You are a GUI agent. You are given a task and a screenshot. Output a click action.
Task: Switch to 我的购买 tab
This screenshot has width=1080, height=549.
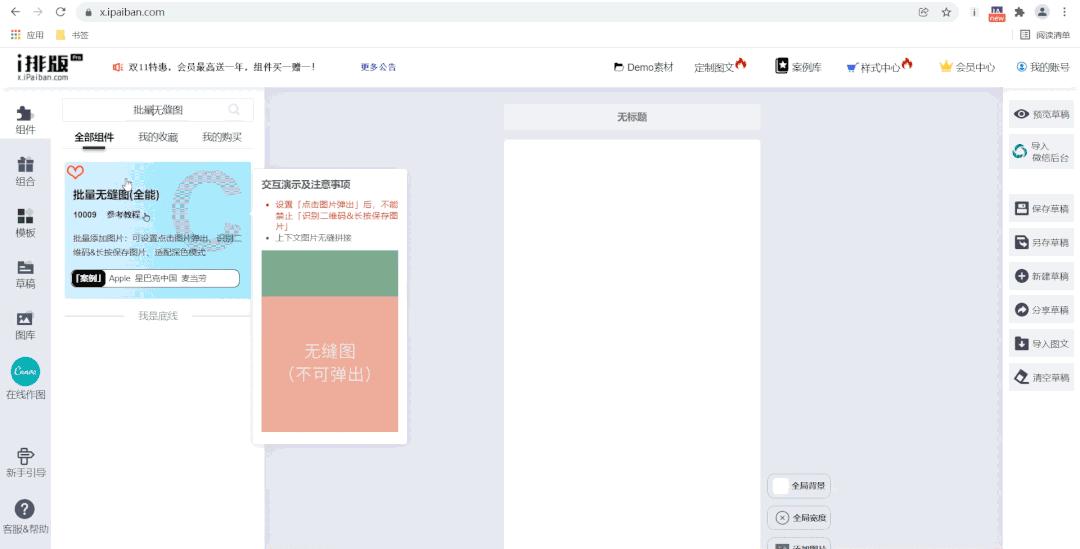point(222,137)
